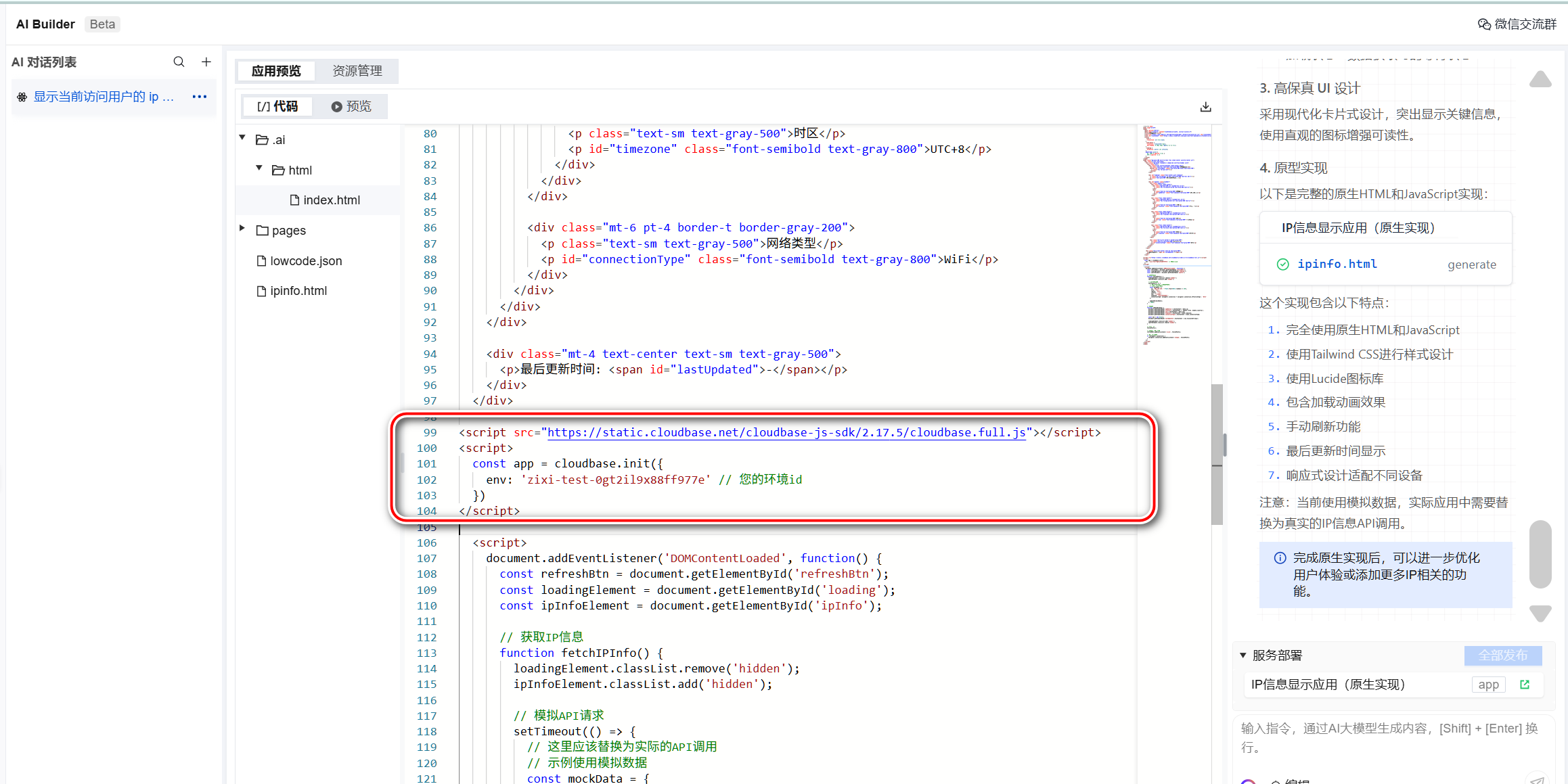Open deployed app external link icon
Viewport: 1568px width, 784px height.
(x=1525, y=685)
